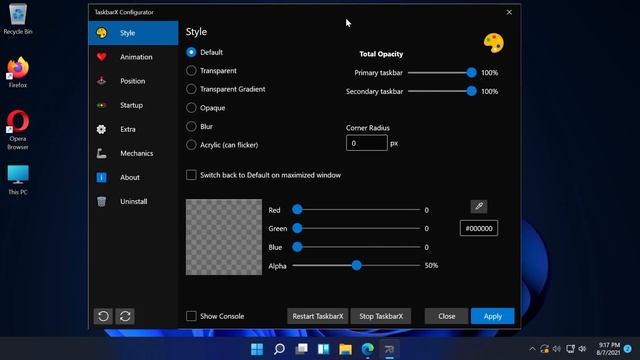Click the checkered color preview swatch
This screenshot has width=640, height=360.
pos(224,237)
